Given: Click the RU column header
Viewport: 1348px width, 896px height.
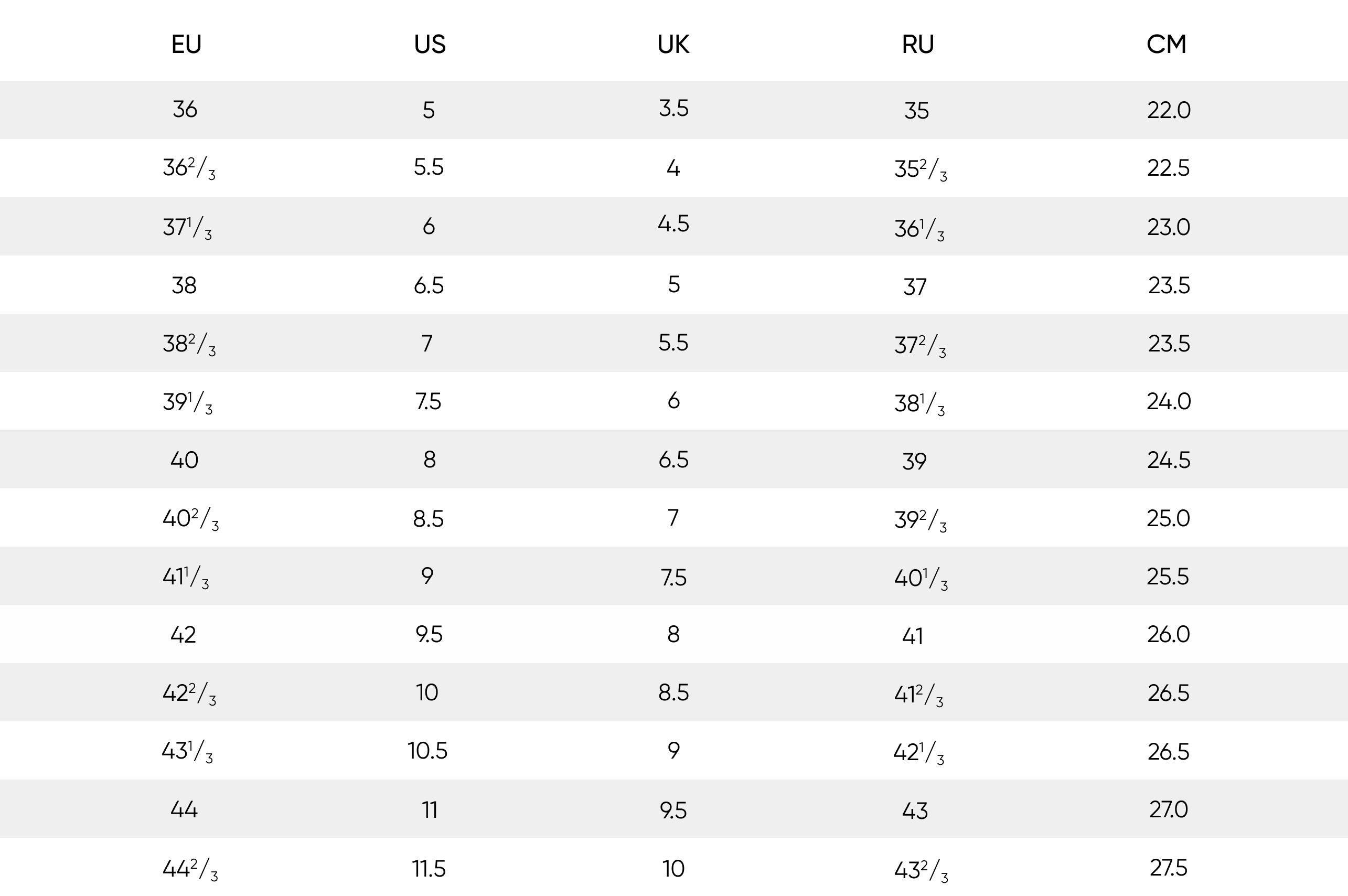Looking at the screenshot, I should click(917, 44).
